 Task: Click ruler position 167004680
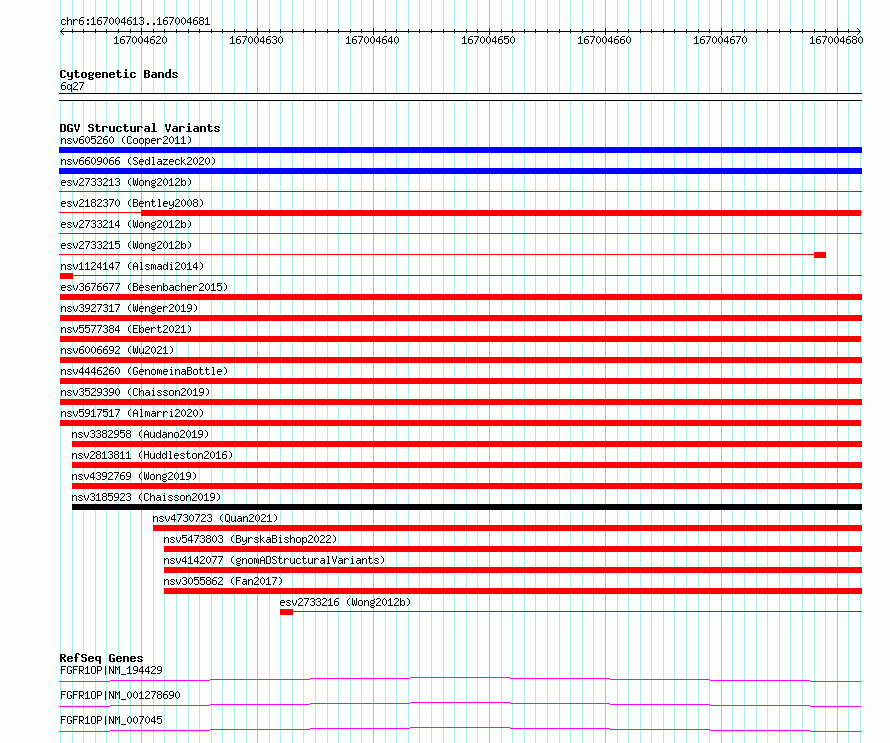click(836, 40)
